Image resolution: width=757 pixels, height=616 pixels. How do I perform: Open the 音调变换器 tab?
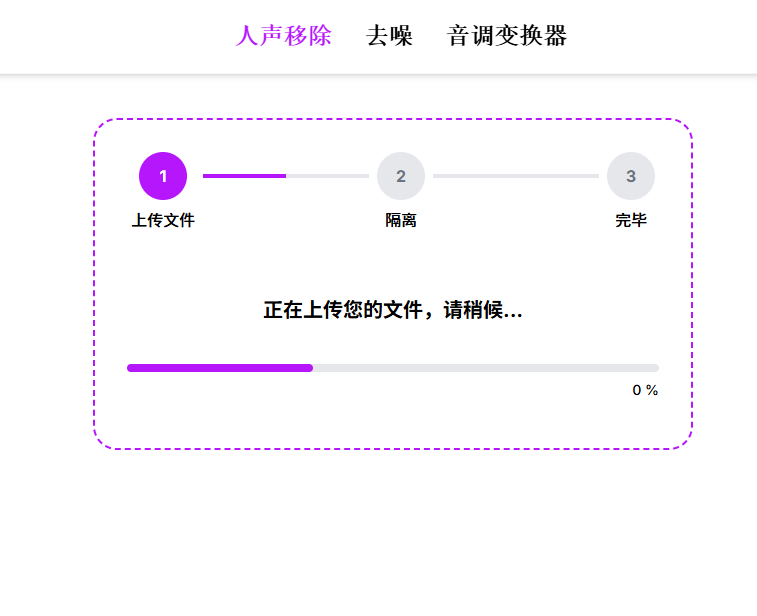[x=507, y=36]
